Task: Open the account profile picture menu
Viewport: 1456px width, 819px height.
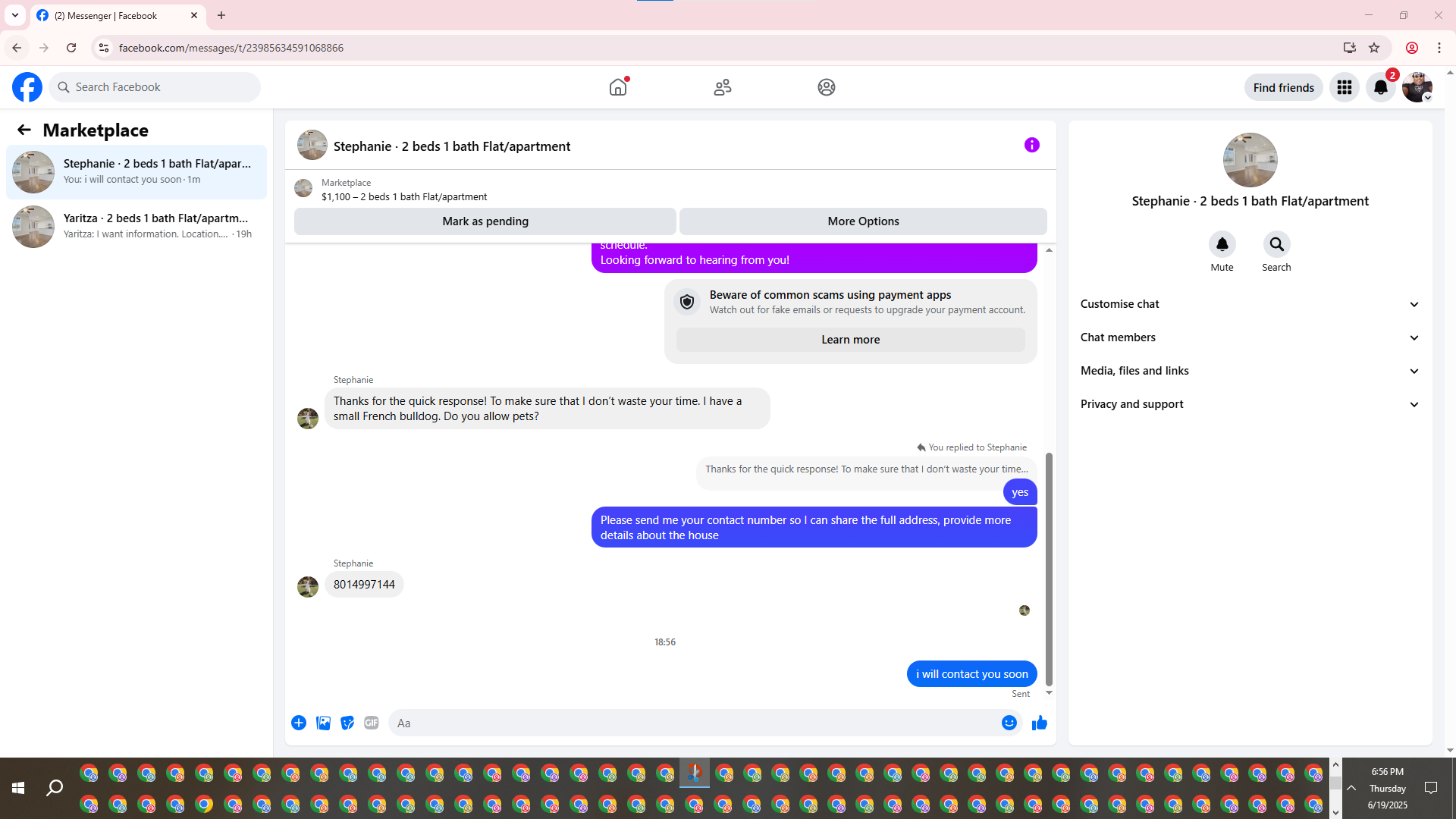Action: click(1417, 87)
